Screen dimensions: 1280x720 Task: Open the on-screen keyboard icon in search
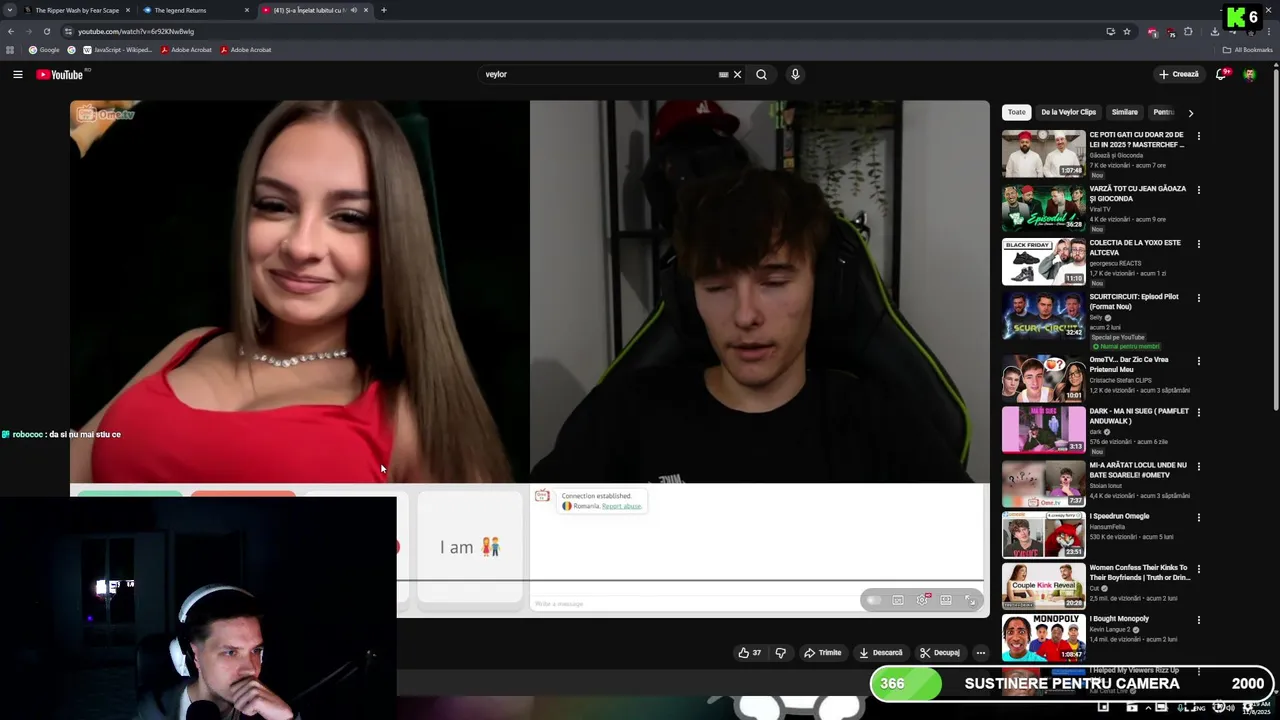pos(723,74)
